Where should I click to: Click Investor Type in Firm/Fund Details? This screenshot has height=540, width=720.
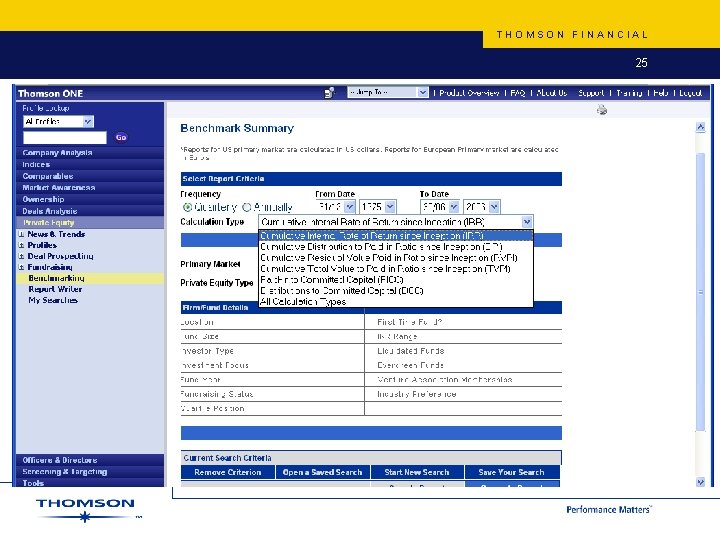pyautogui.click(x=207, y=351)
